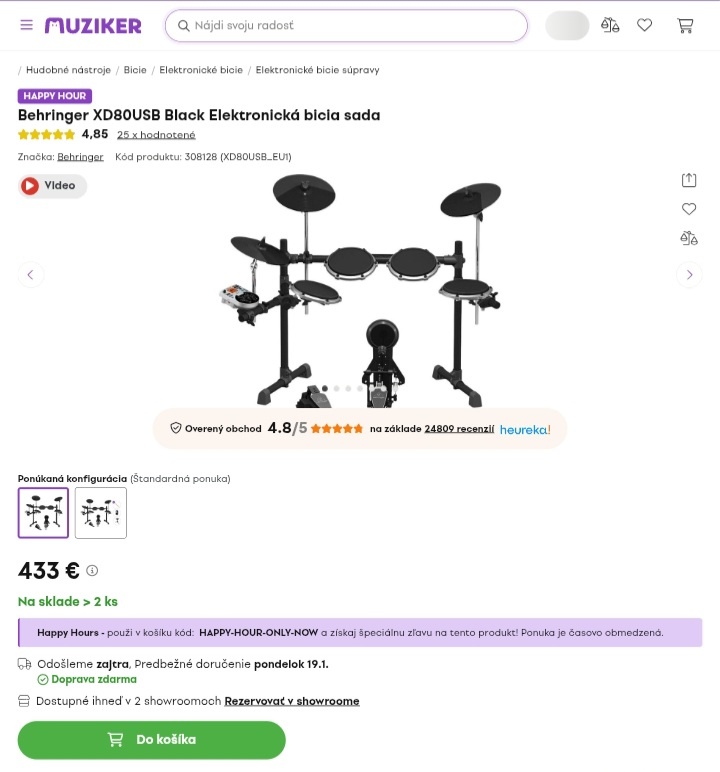Open the hamburger menu

click(27, 25)
